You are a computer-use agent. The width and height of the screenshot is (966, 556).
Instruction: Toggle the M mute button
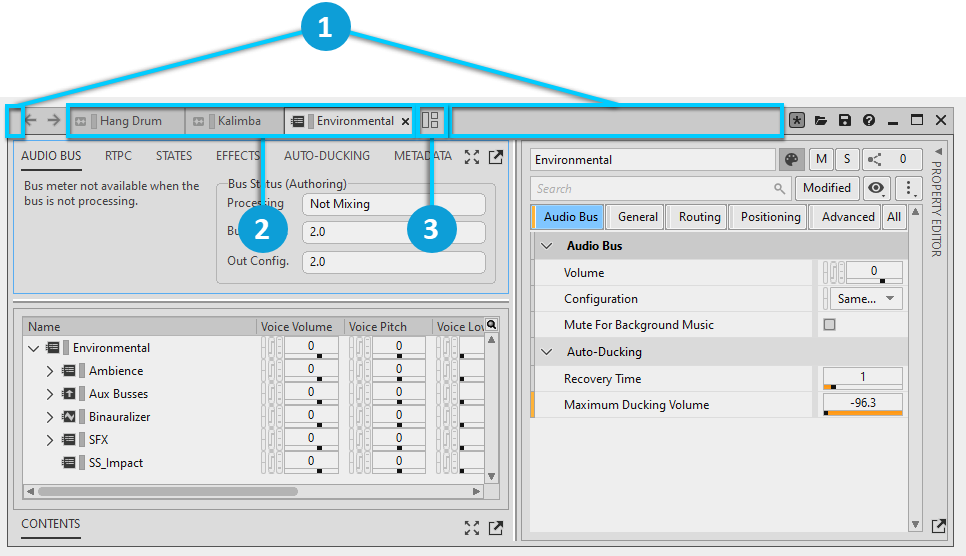tap(821, 159)
